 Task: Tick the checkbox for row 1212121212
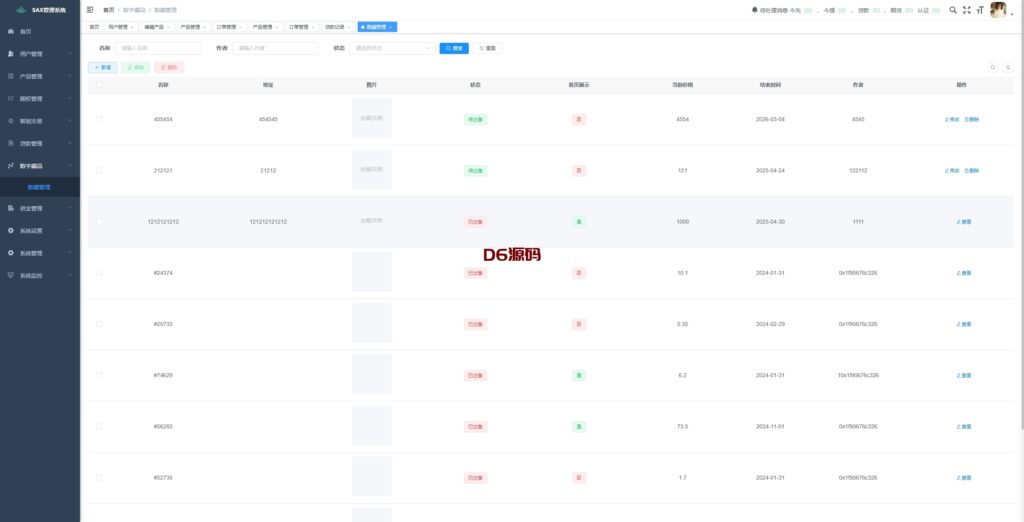point(99,221)
